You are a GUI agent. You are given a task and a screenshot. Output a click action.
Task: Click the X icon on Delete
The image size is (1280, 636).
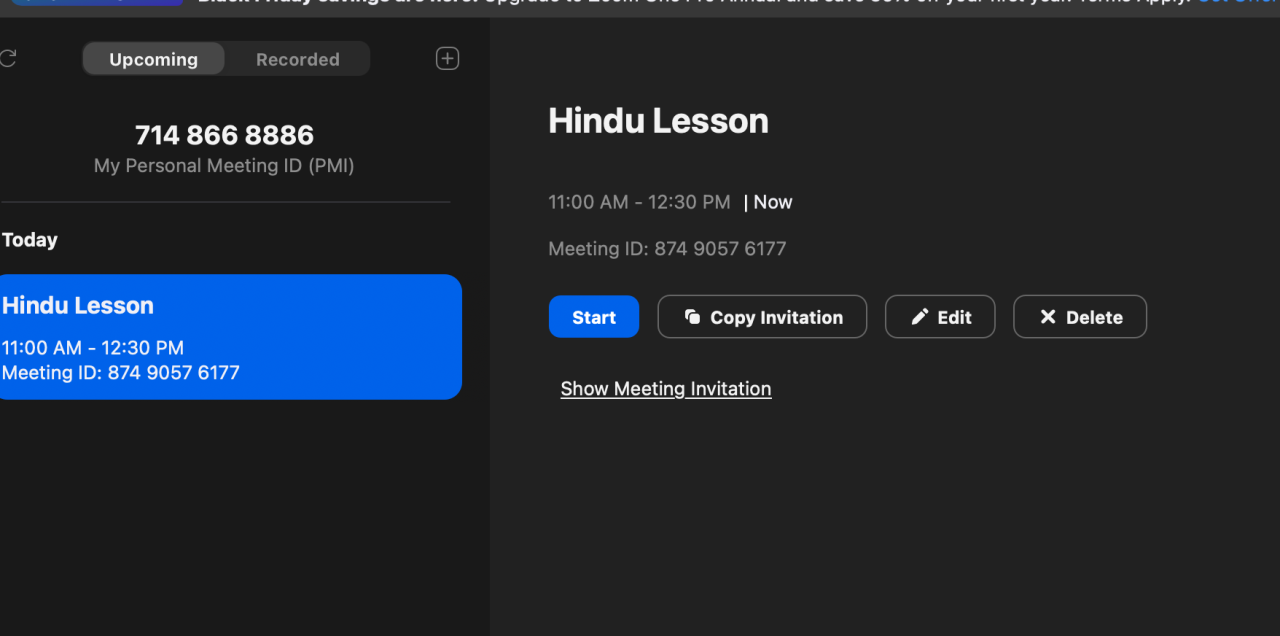(1048, 317)
